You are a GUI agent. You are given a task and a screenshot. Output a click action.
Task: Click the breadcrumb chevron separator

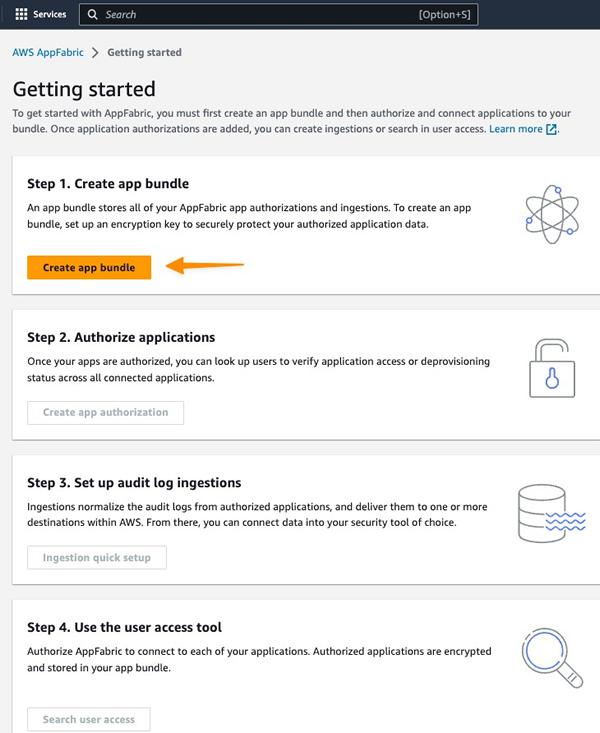coord(95,53)
